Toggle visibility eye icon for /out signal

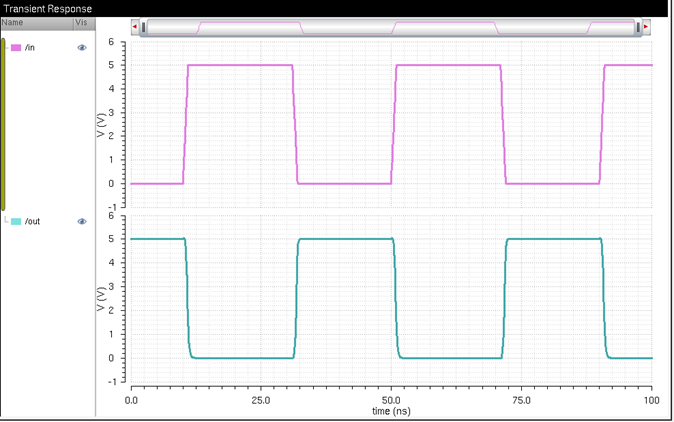click(x=82, y=221)
